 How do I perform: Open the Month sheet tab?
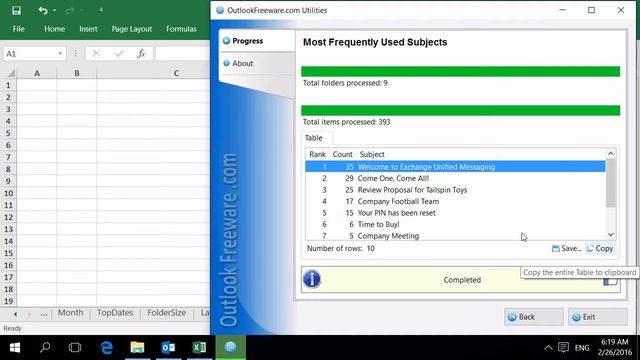(x=70, y=313)
